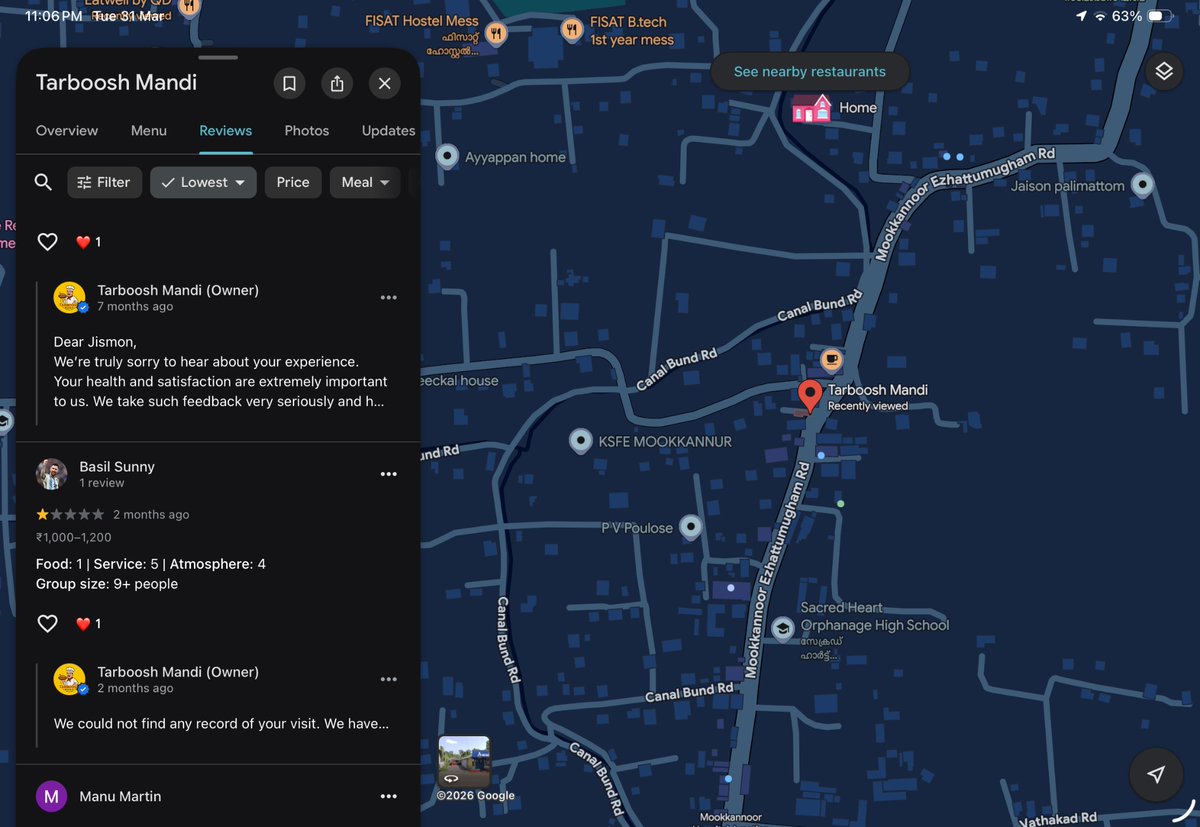Image resolution: width=1200 pixels, height=827 pixels.
Task: Select the Price filter chip
Action: coord(293,182)
